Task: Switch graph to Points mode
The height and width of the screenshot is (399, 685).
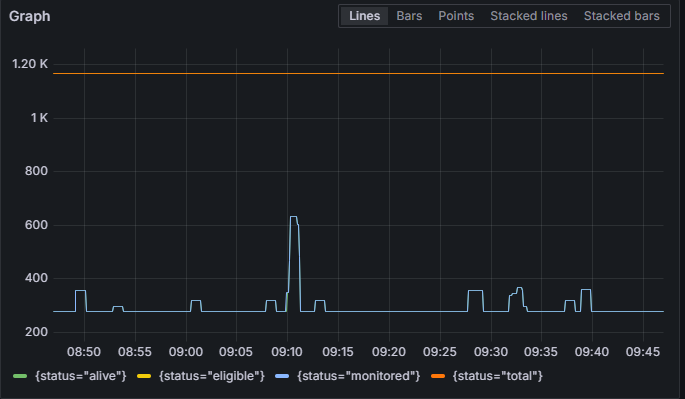Action: tap(456, 16)
